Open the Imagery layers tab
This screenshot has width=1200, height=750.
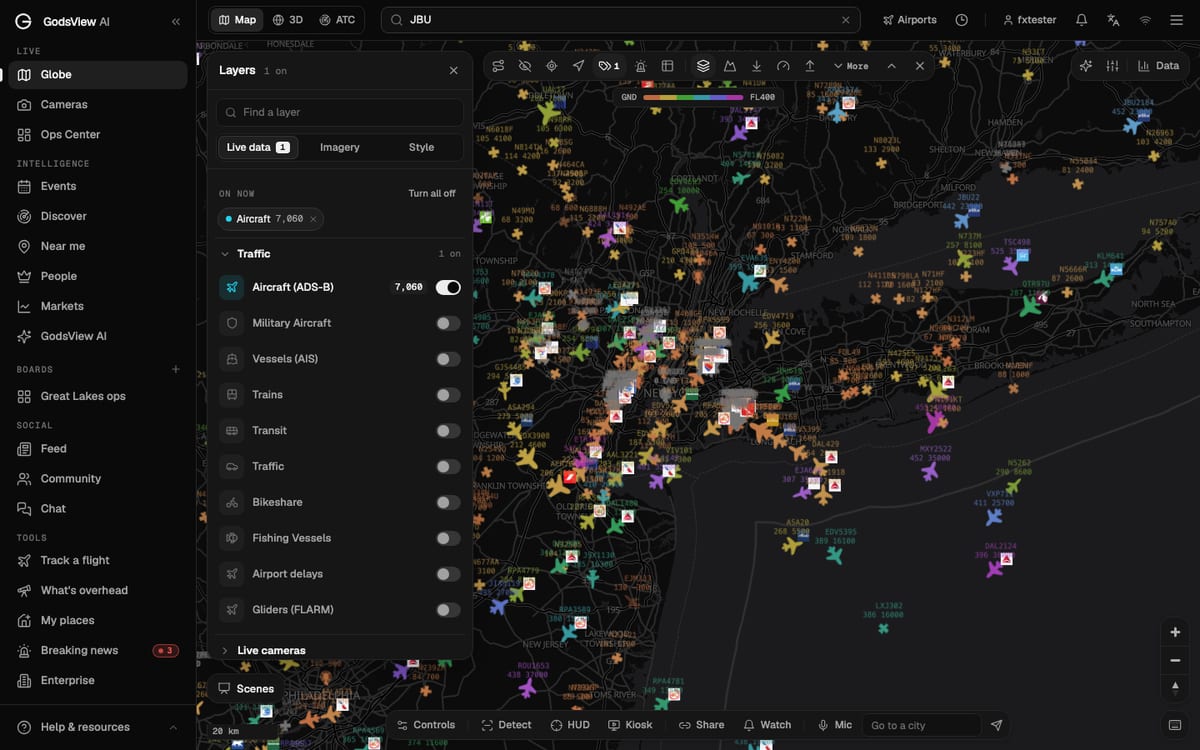[x=340, y=147]
